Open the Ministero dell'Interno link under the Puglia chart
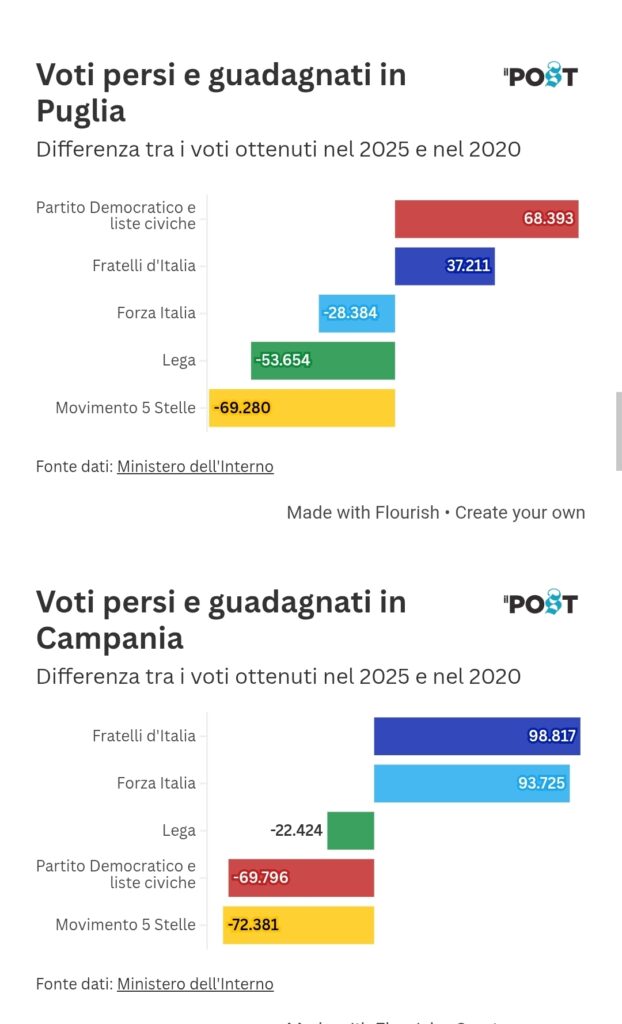The width and height of the screenshot is (622, 1024). coord(195,466)
